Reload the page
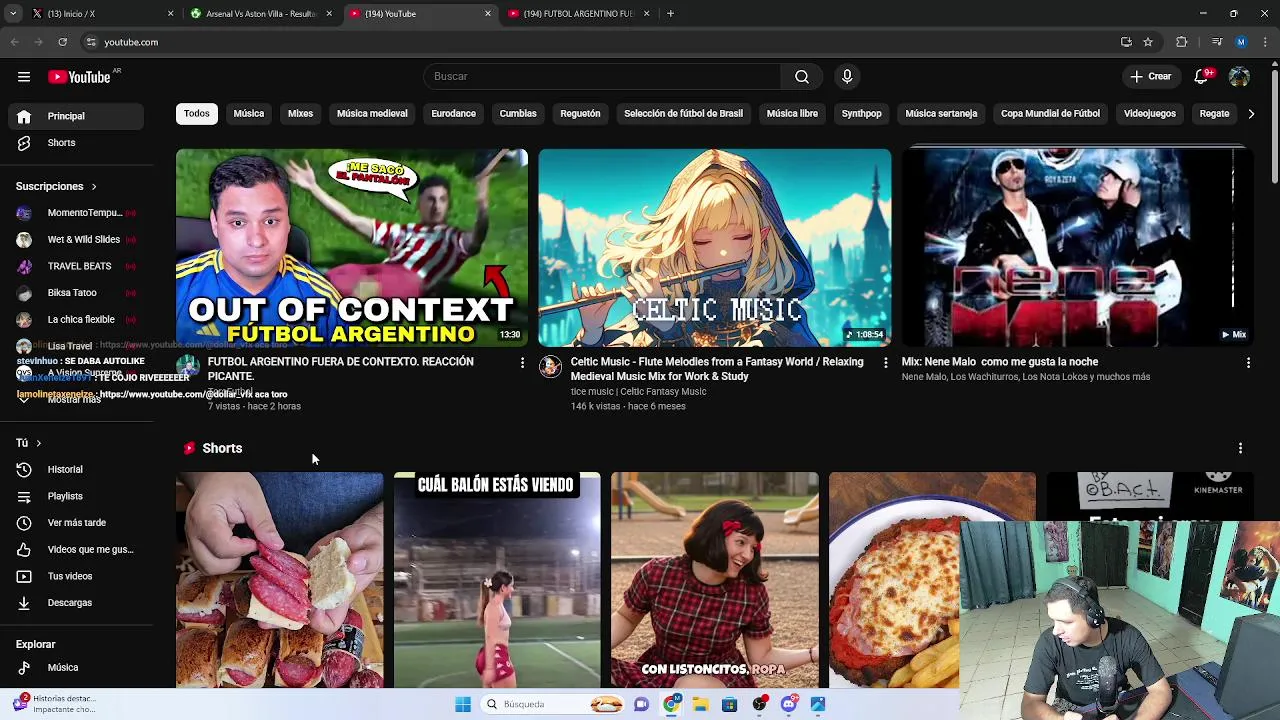 point(62,42)
